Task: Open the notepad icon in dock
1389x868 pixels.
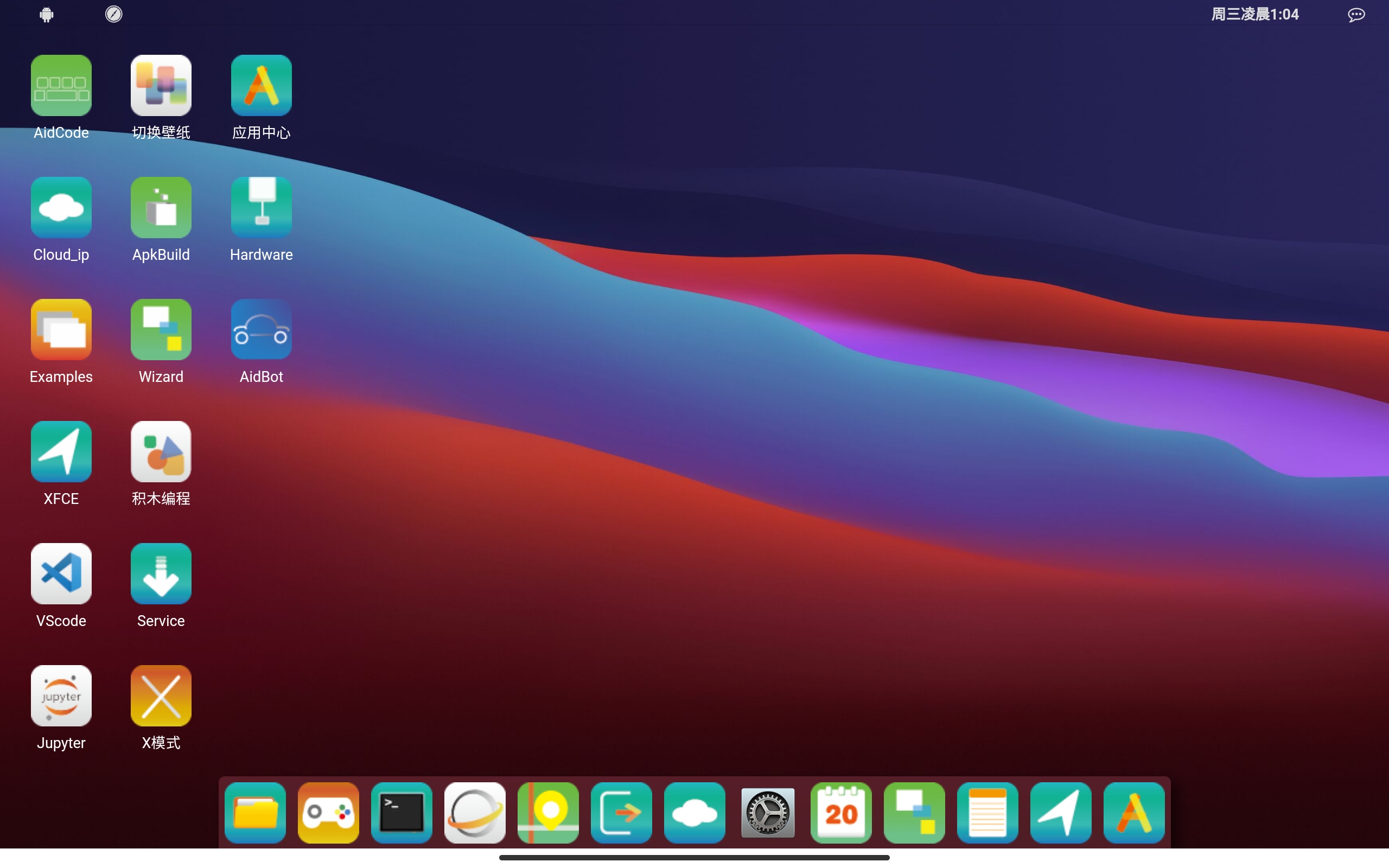Action: [987, 813]
